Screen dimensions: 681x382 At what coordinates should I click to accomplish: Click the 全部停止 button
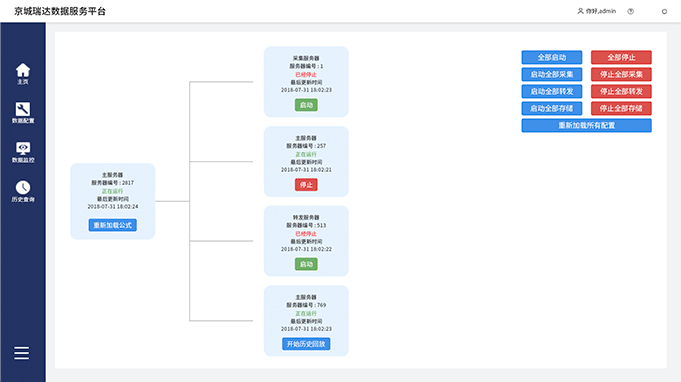[621, 57]
